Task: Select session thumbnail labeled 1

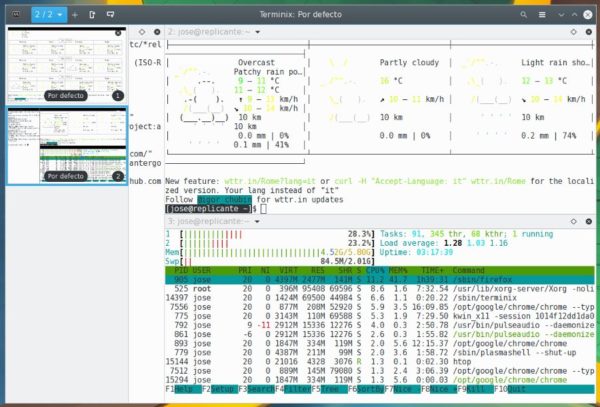Action: tap(67, 64)
